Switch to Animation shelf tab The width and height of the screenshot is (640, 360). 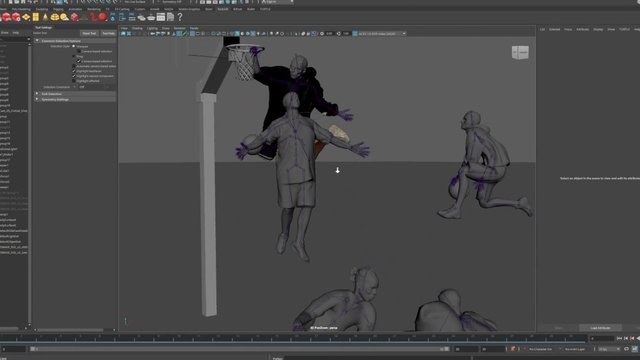click(x=75, y=9)
